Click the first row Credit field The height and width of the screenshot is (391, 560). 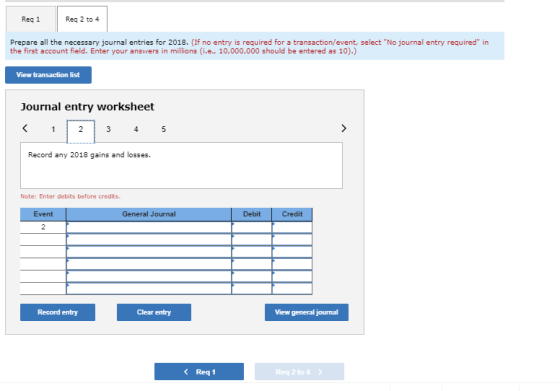click(292, 227)
